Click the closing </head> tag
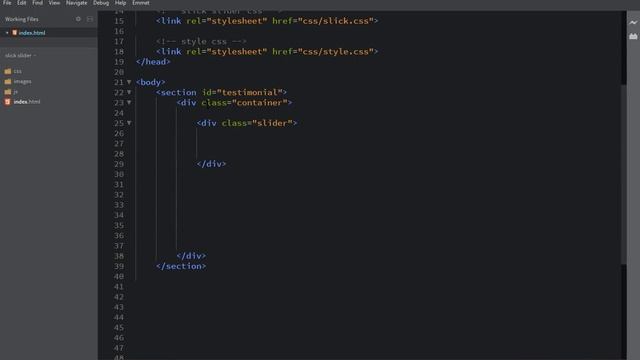 point(153,62)
